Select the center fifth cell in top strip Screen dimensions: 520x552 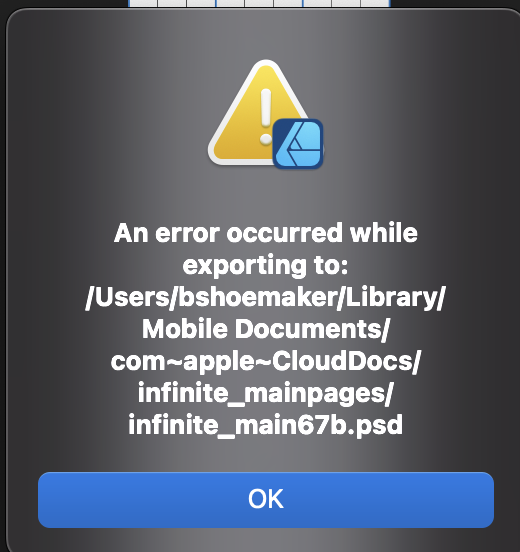[x=259, y=3]
